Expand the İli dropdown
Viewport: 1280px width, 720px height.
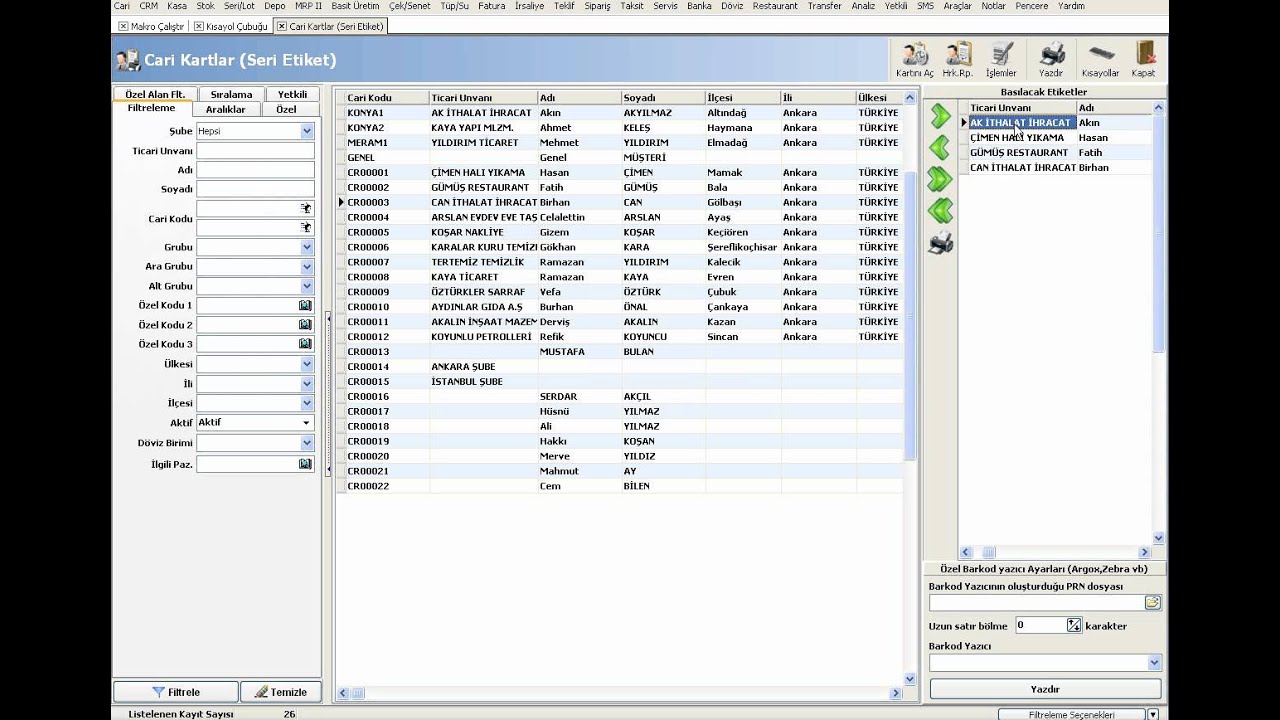[306, 383]
